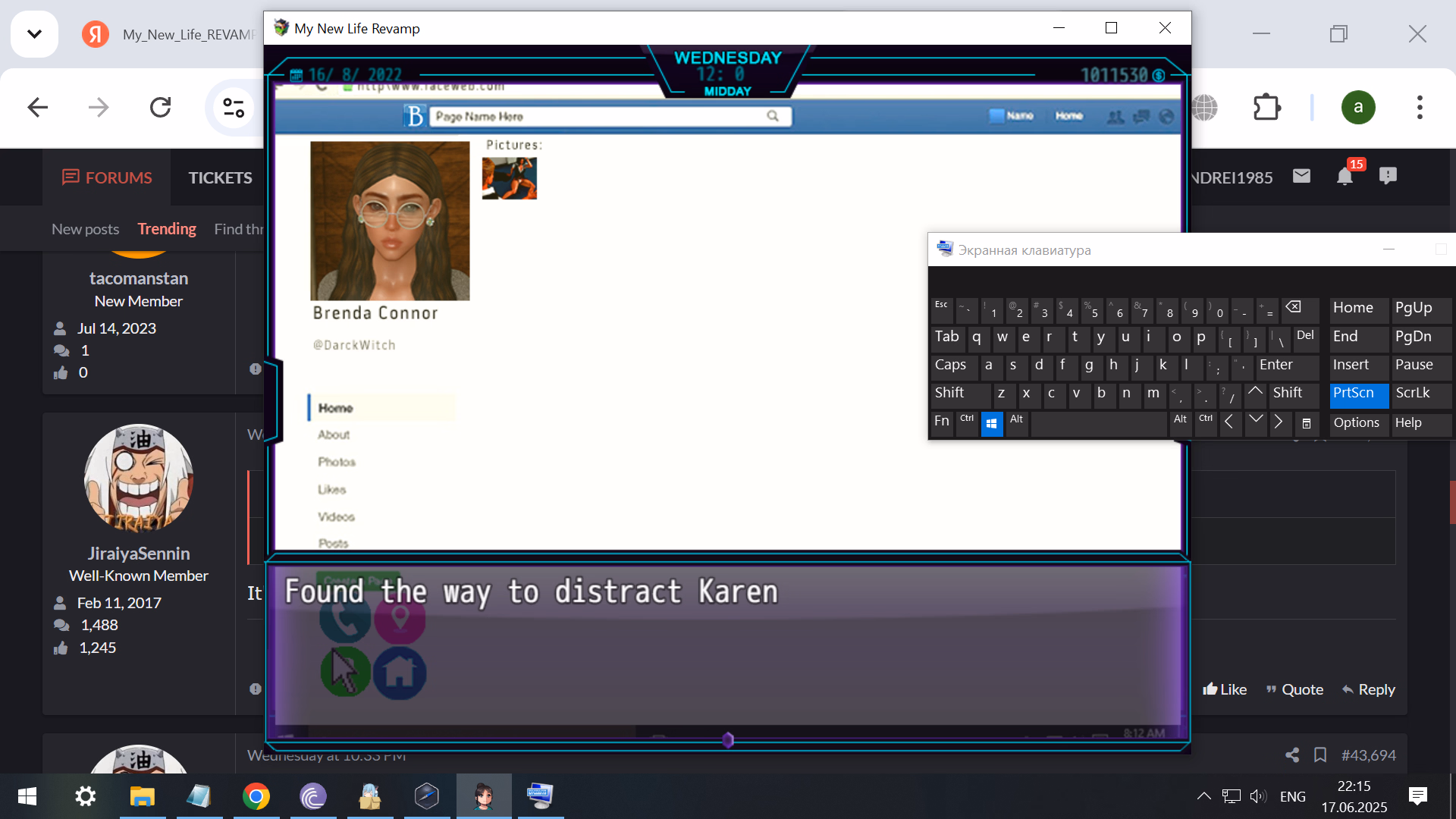Toggle the Fn key on on-screen keyboard

click(x=941, y=421)
